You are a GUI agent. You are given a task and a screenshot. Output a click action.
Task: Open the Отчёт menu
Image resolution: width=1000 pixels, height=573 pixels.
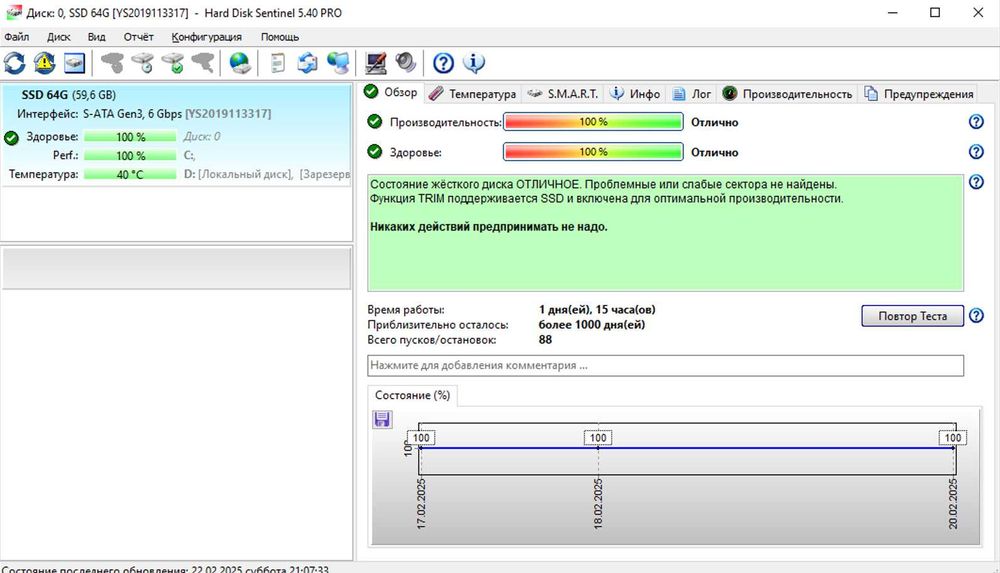coord(138,37)
